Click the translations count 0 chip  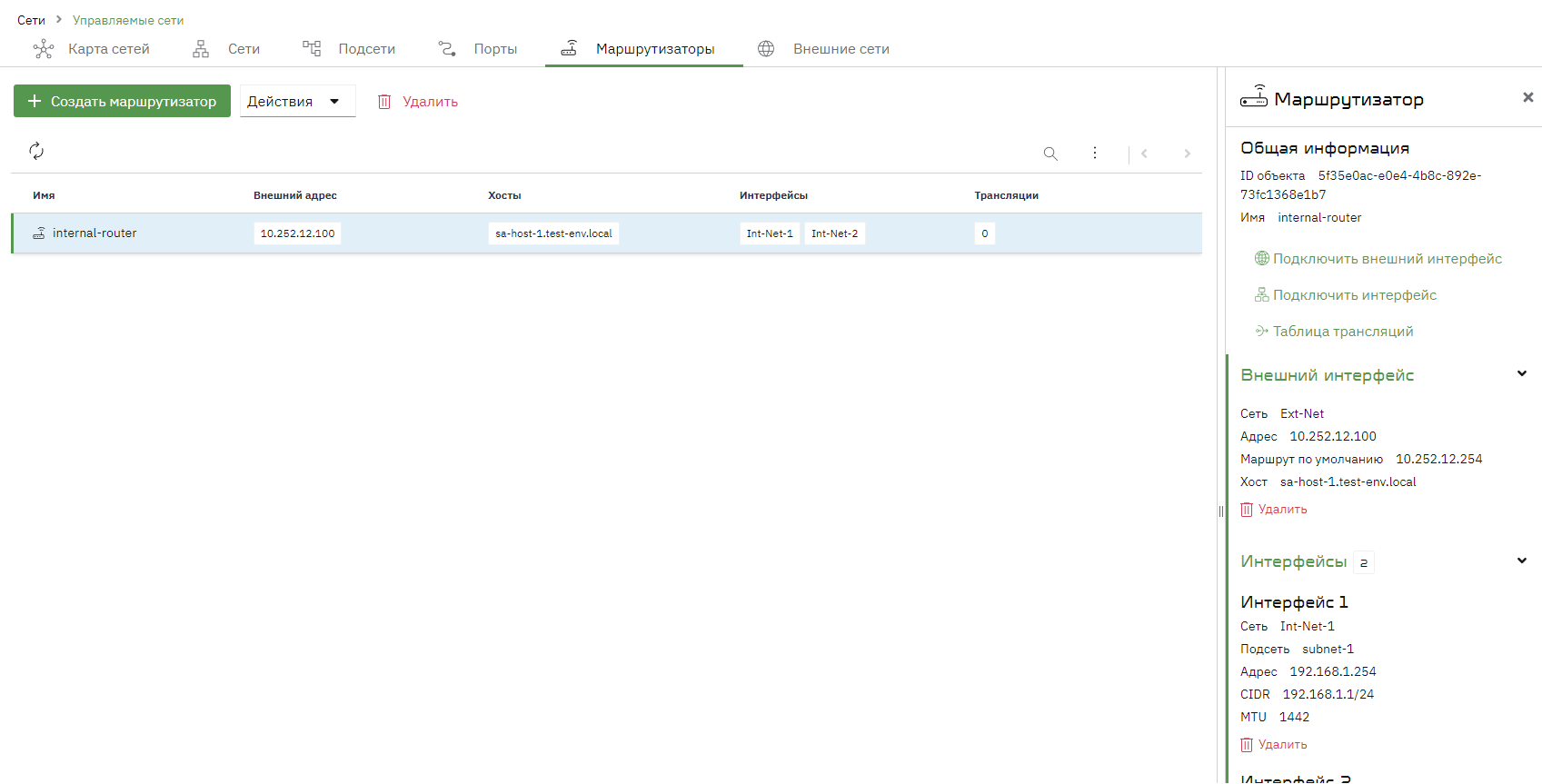click(985, 233)
